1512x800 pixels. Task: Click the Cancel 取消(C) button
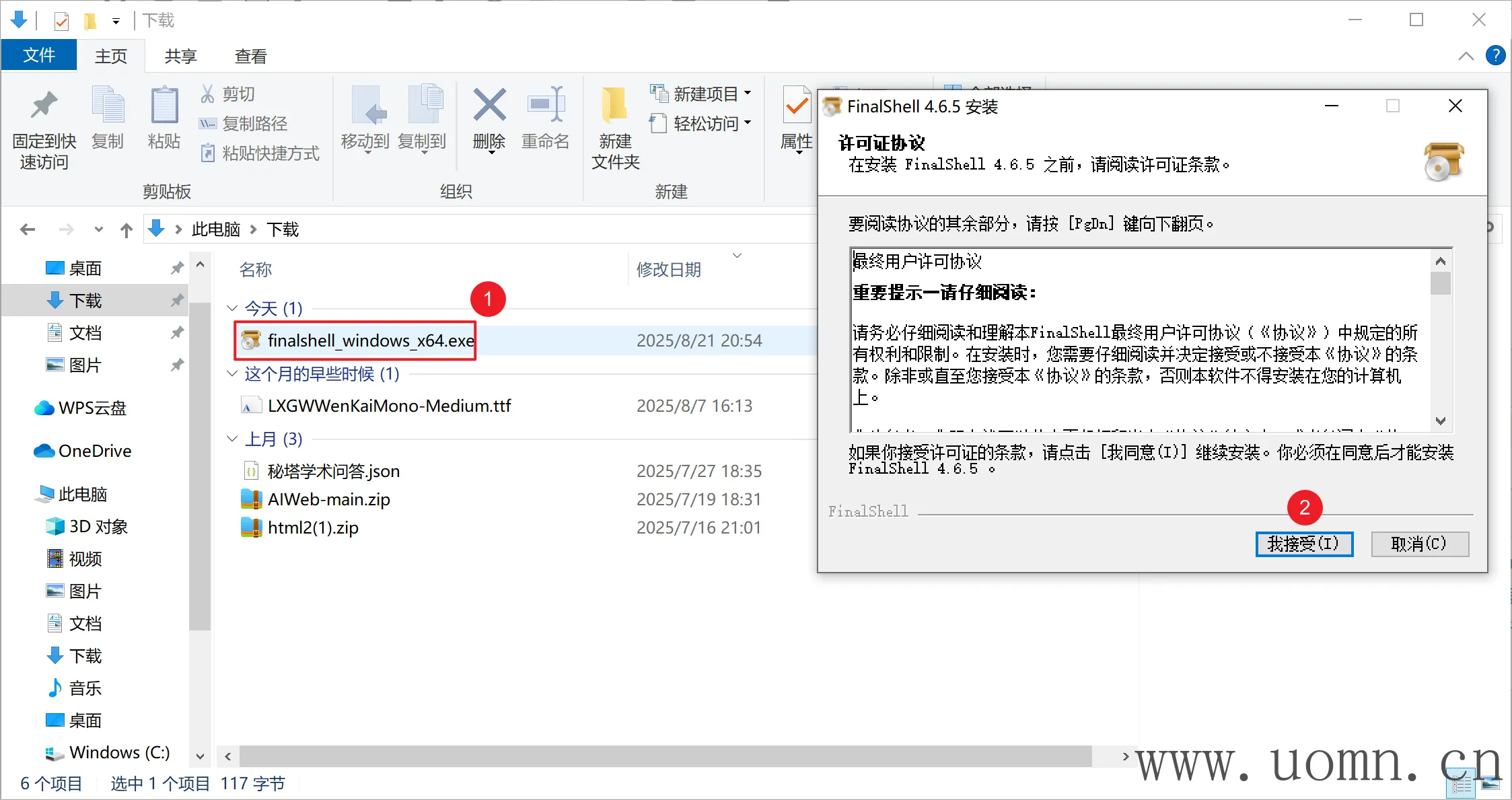coord(1419,544)
